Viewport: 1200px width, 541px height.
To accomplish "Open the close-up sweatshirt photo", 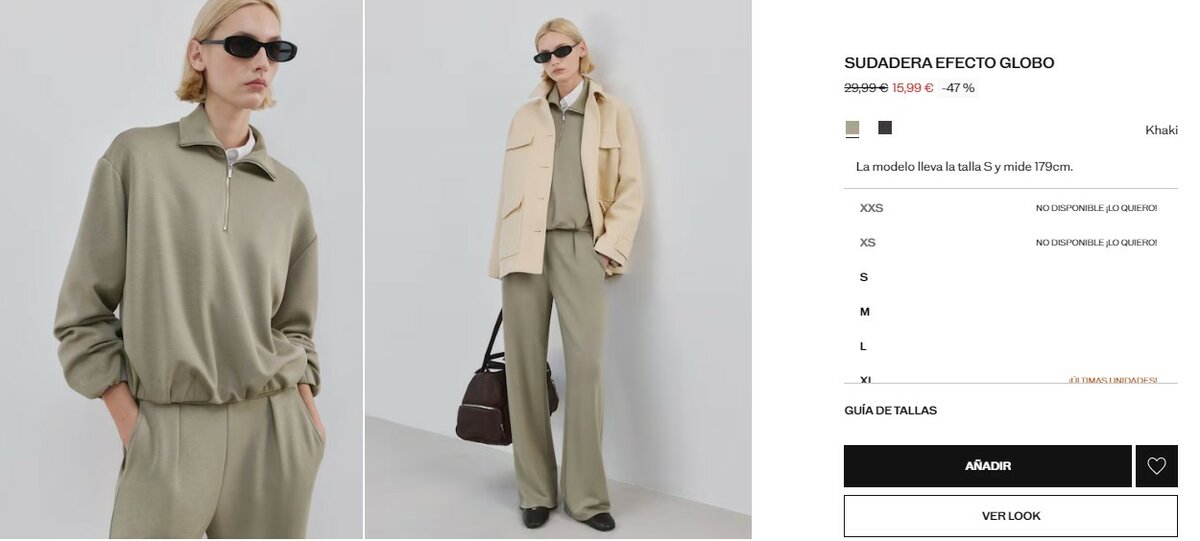I will tap(181, 270).
